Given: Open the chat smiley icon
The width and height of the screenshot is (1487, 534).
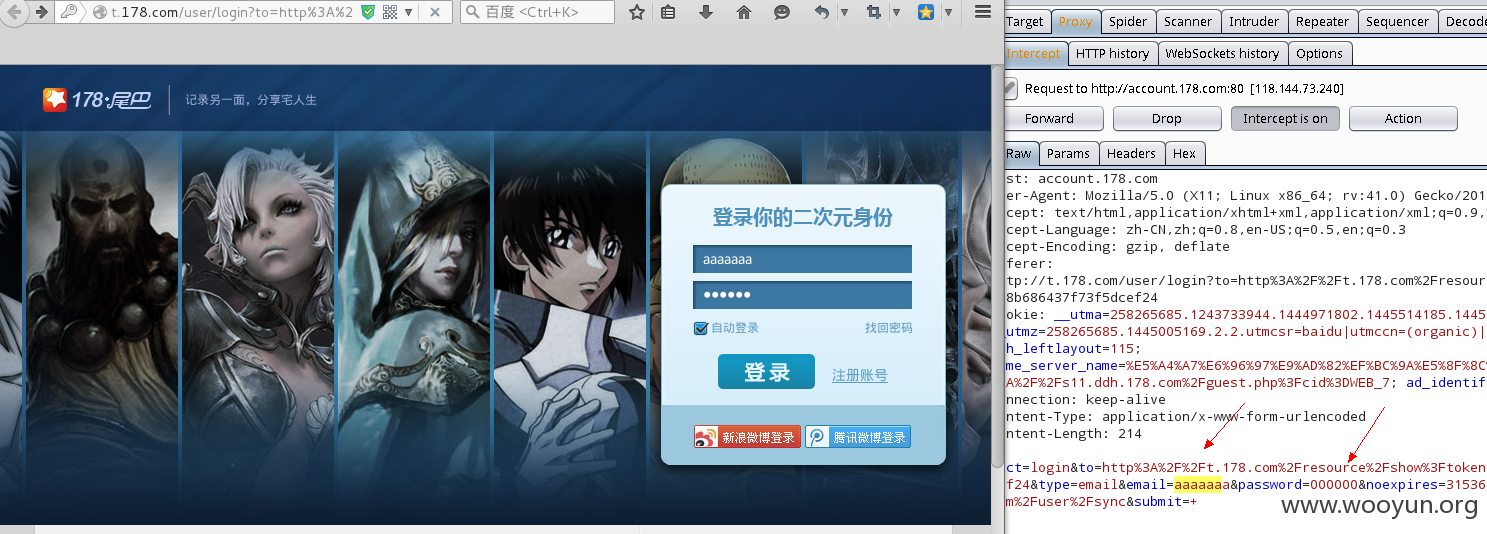Looking at the screenshot, I should click(x=782, y=12).
